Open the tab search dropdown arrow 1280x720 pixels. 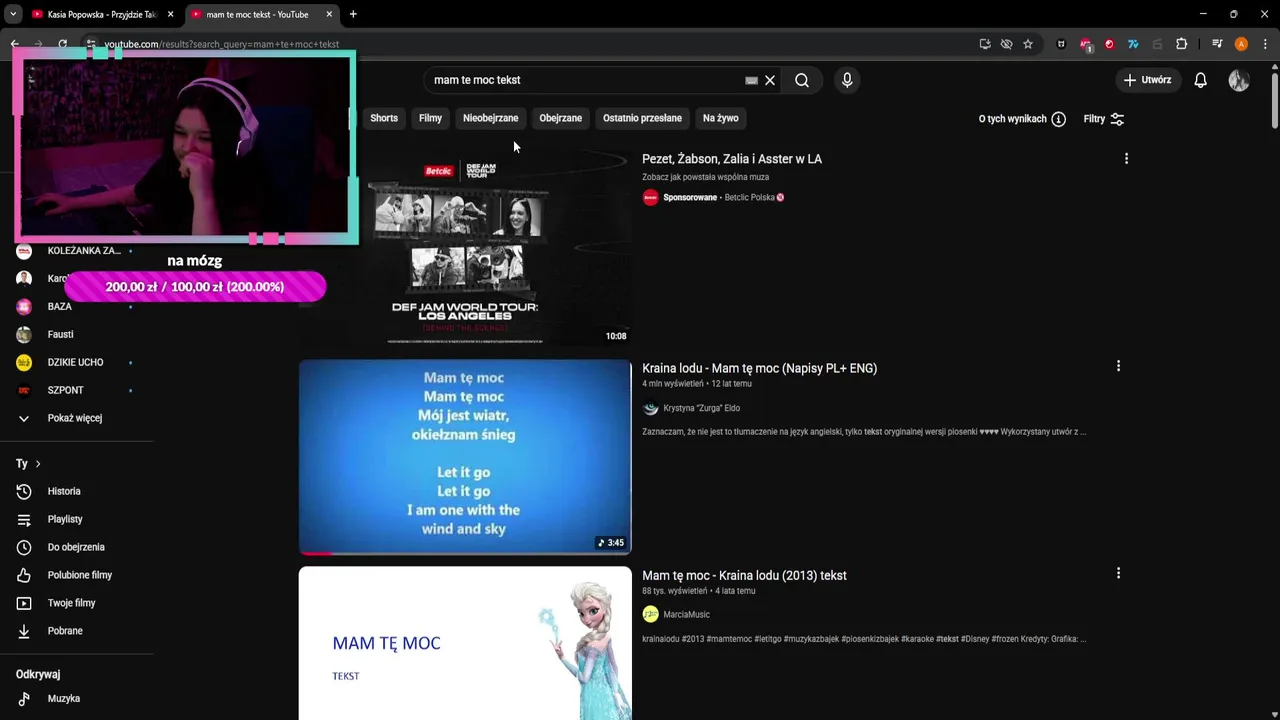[13, 14]
